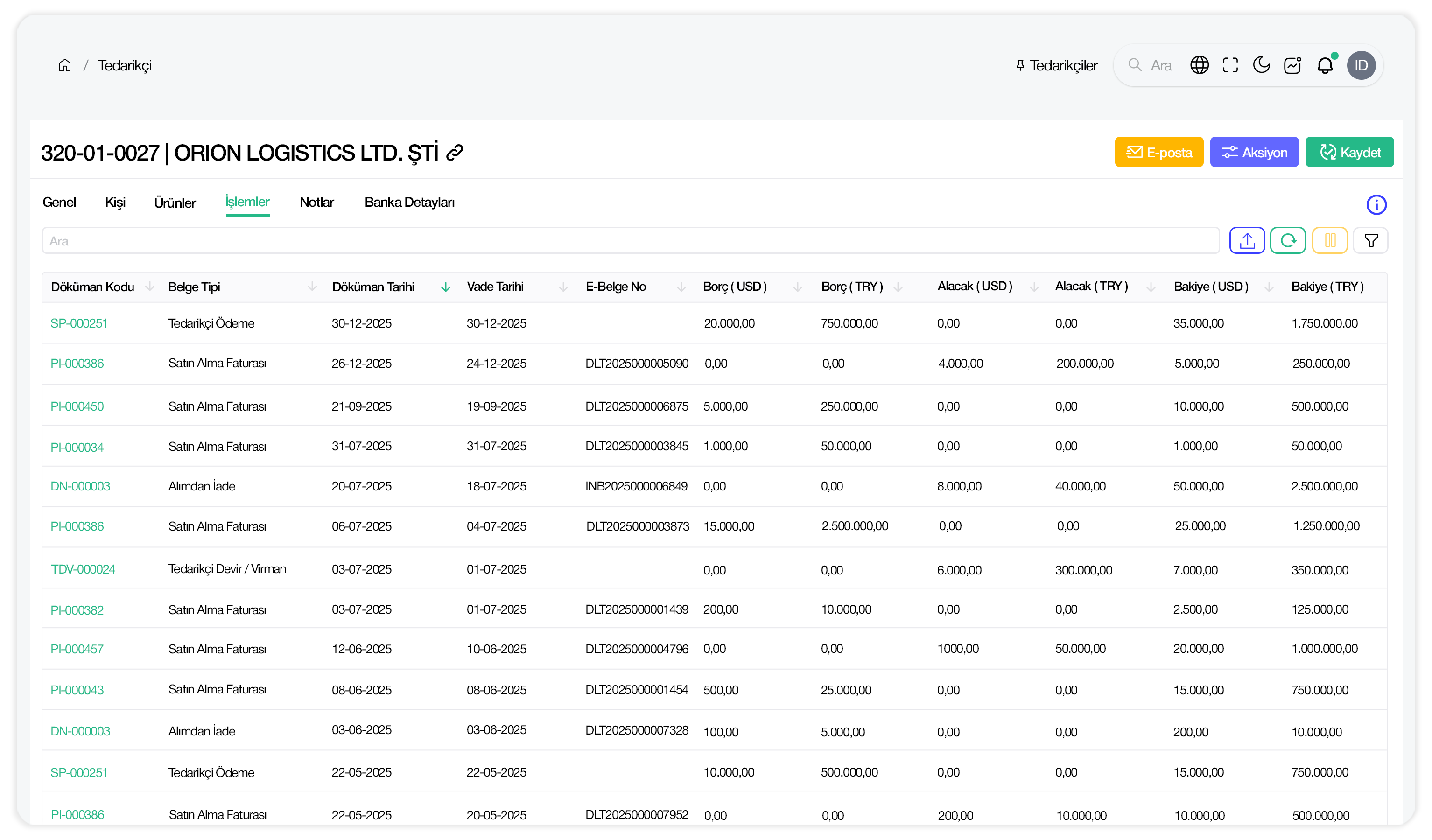Enter fullscreen mode via the fullscreen icon
Viewport: 1432px width, 840px height.
[x=1230, y=65]
